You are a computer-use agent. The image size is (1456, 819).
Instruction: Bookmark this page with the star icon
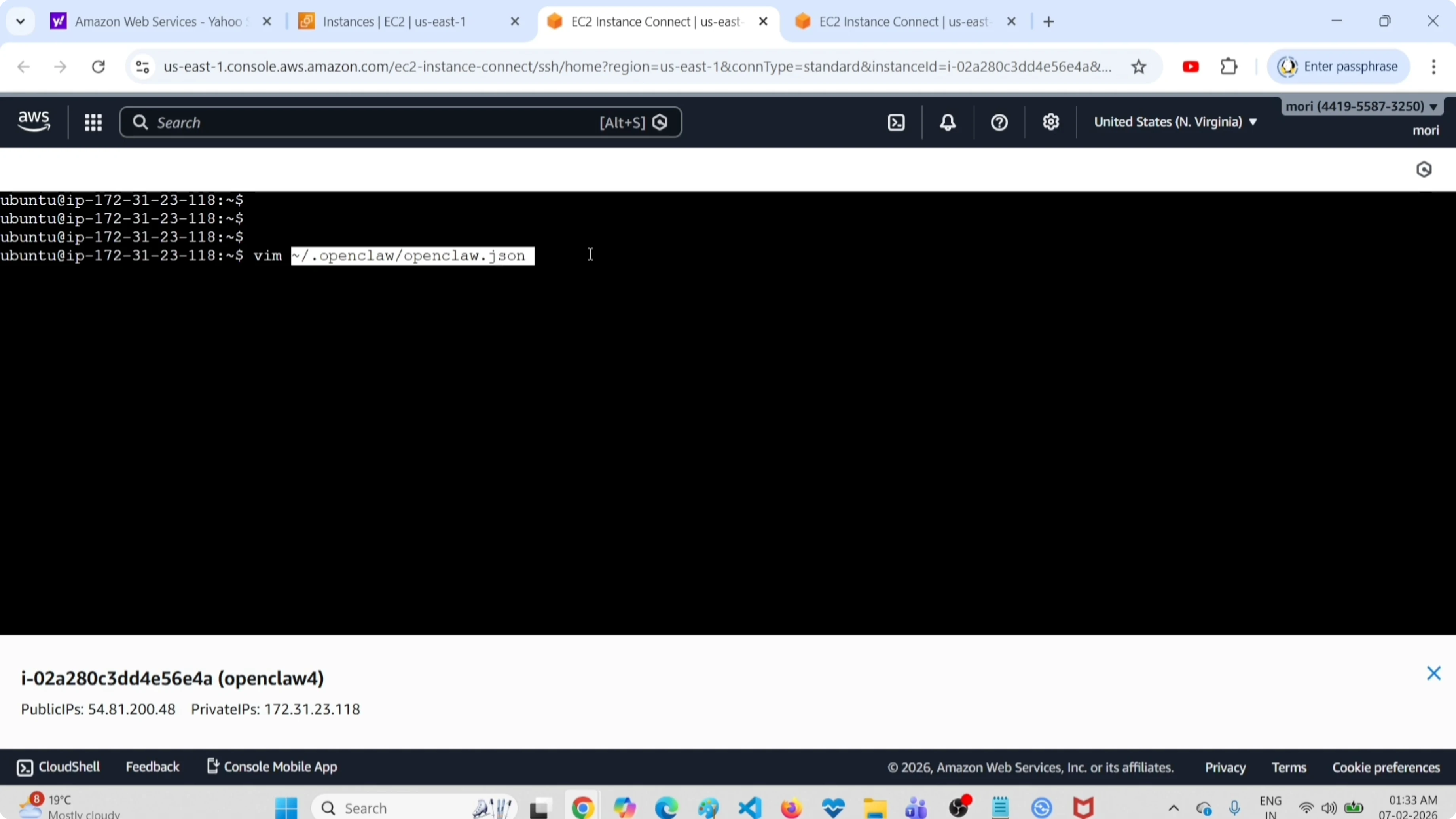click(1138, 67)
